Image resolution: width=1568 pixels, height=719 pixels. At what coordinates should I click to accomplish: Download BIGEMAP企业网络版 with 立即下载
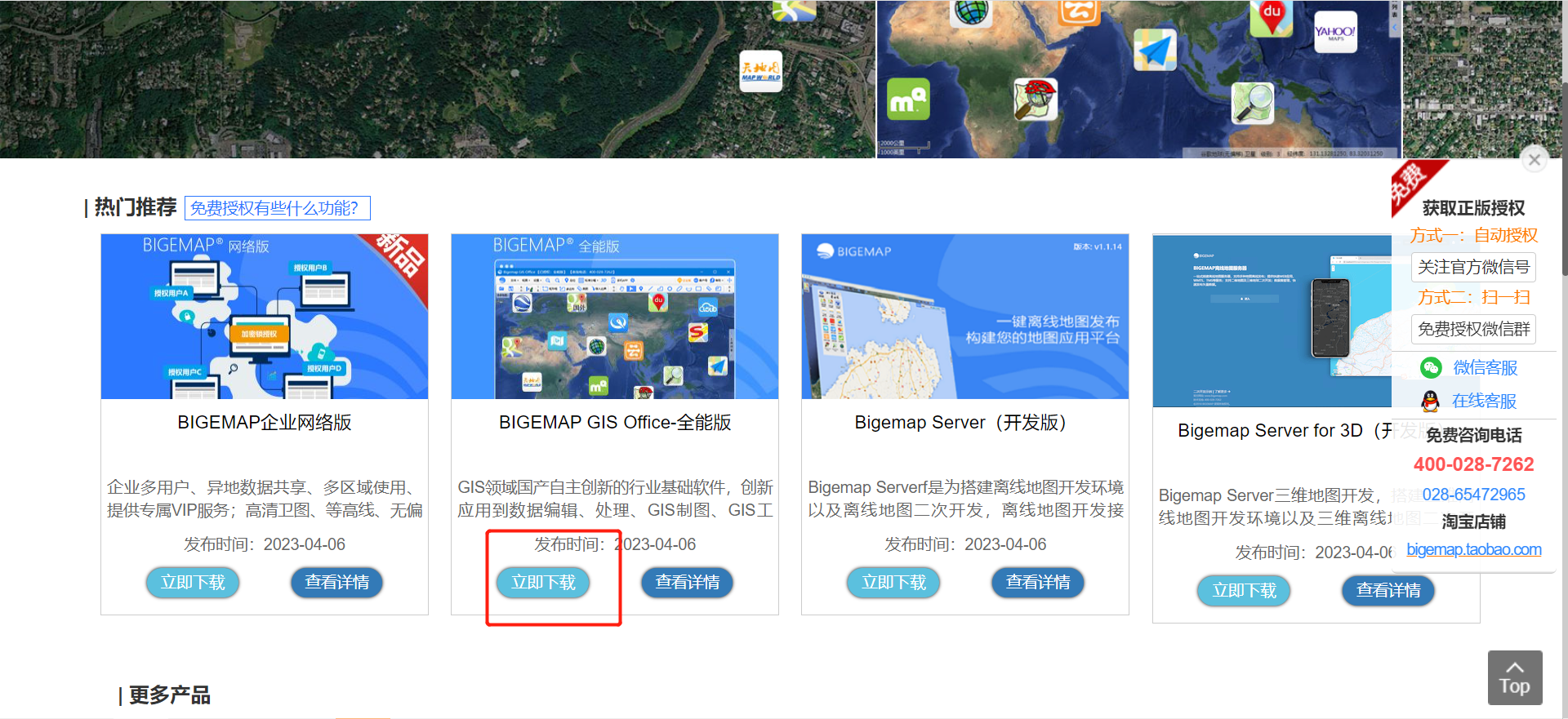[x=193, y=583]
